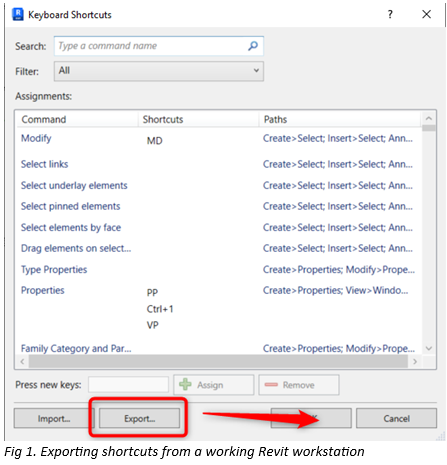The width and height of the screenshot is (447, 465).
Task: Select the Type Properties command
Action: click(x=54, y=270)
